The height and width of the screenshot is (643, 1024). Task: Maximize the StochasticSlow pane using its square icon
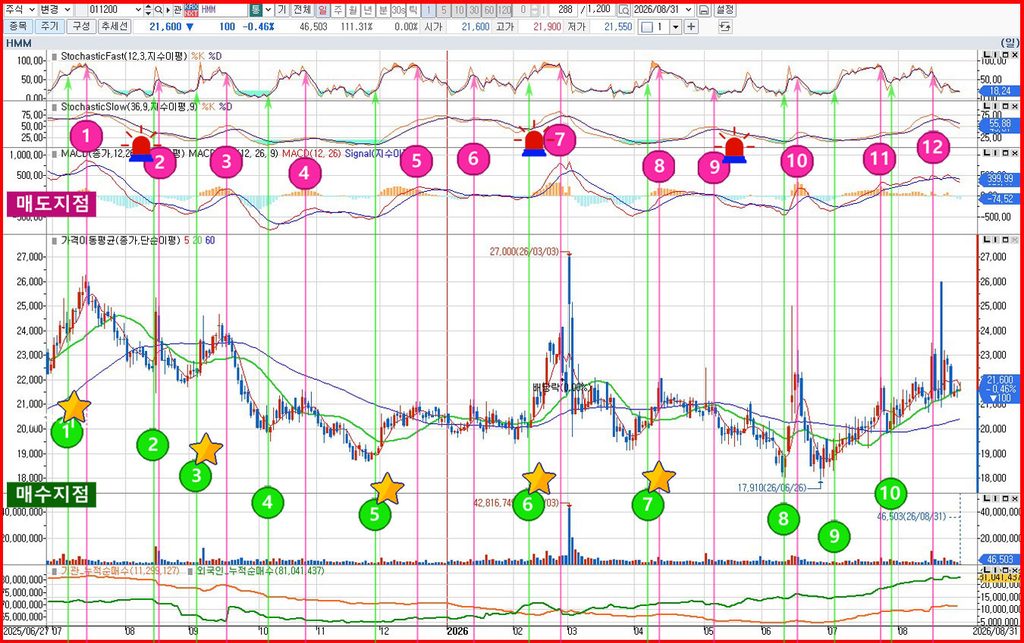[x=1006, y=106]
